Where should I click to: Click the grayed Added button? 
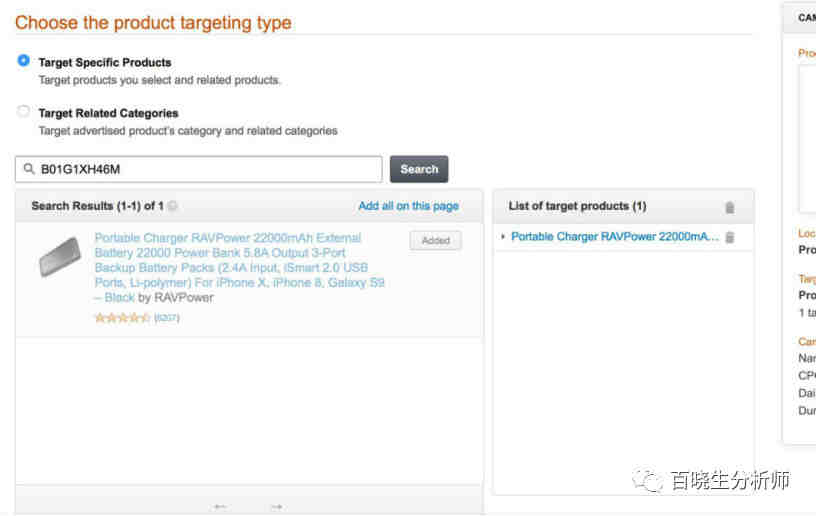tap(436, 240)
